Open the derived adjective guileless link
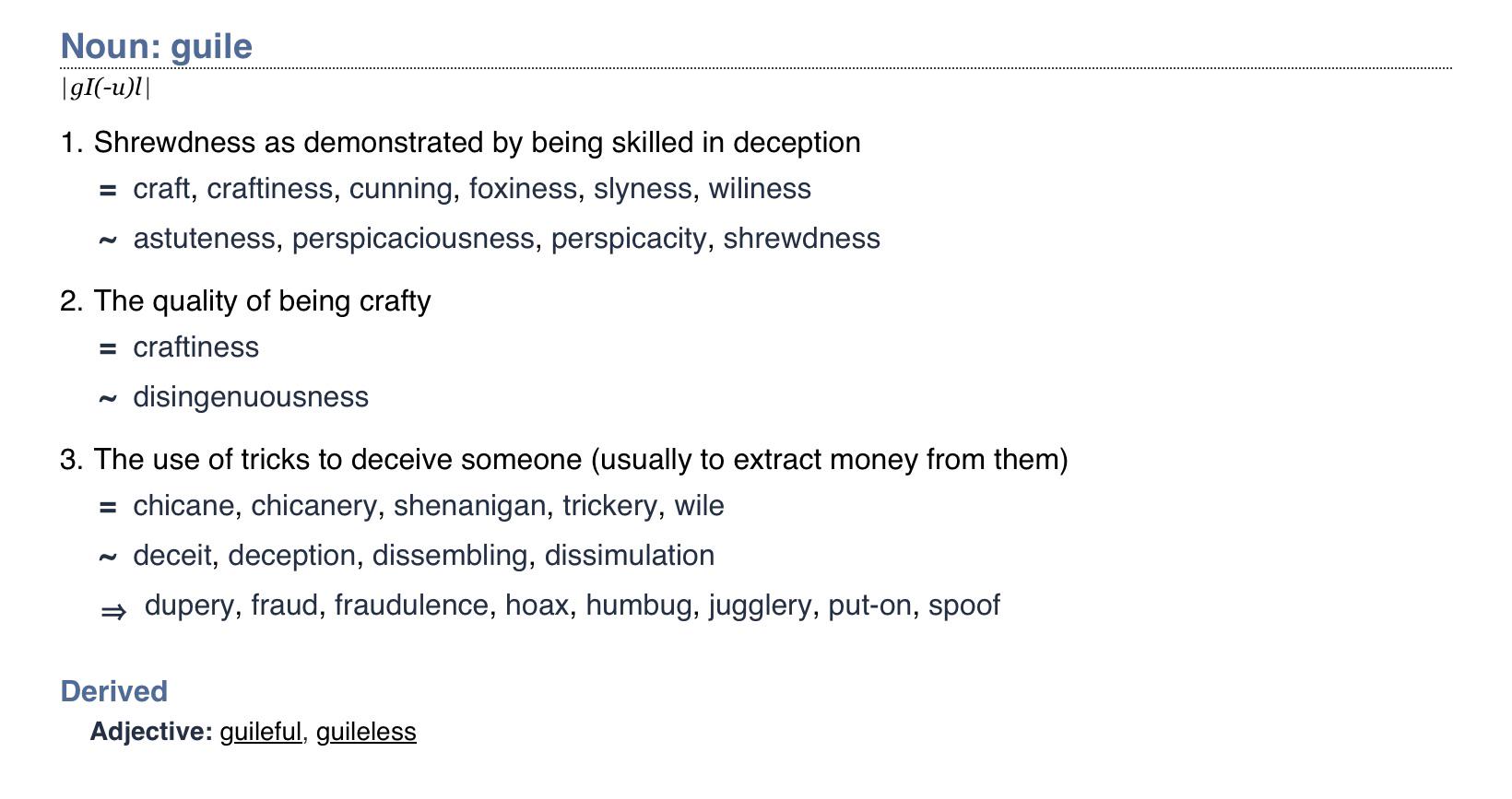Screen dimensions: 1512x799 (366, 732)
